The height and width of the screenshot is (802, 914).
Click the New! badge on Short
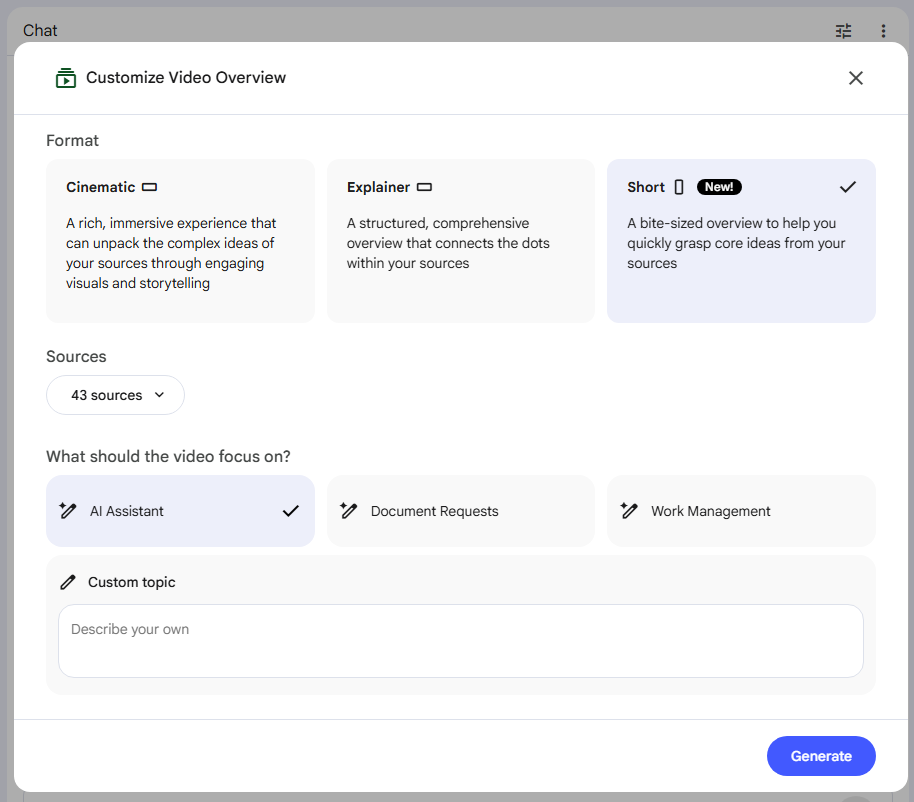(x=719, y=187)
